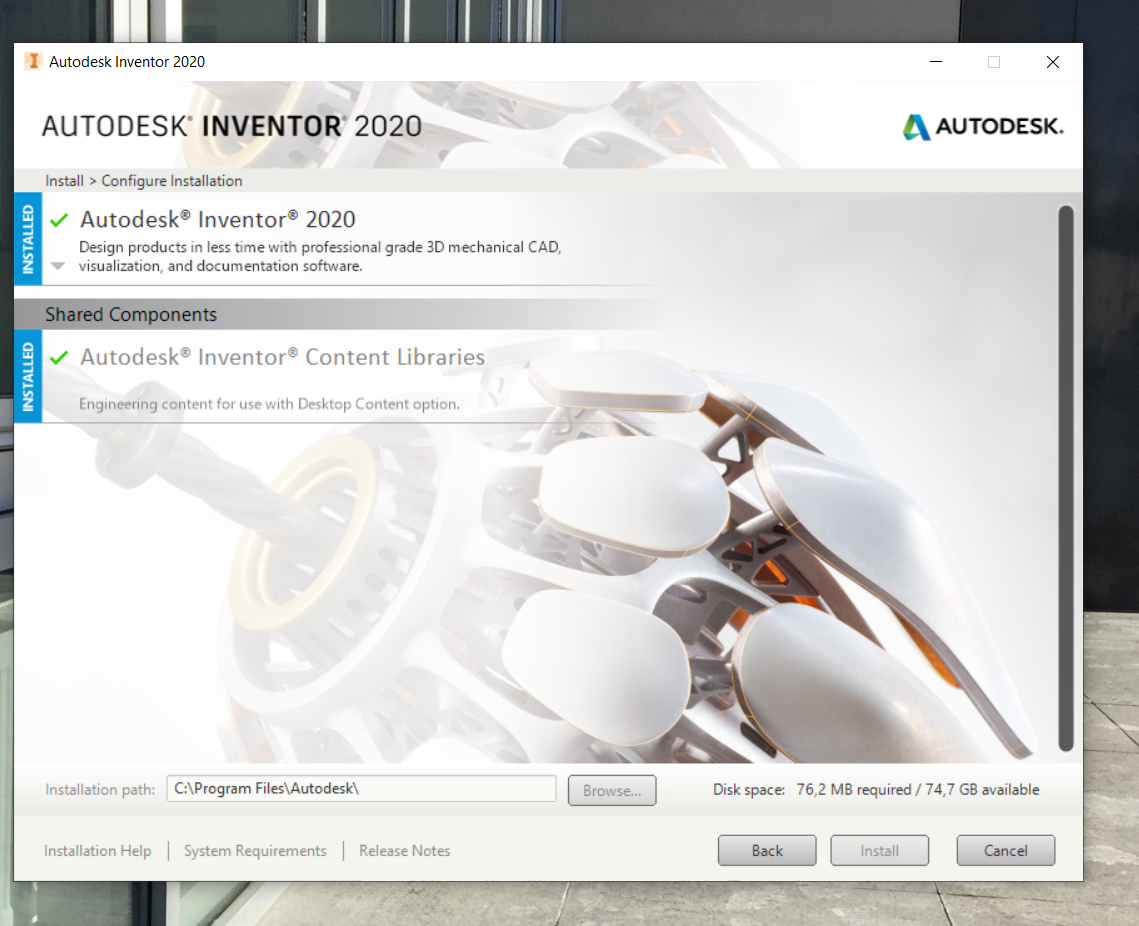The width and height of the screenshot is (1139, 926).
Task: Expand the Autodesk Inventor Content Libraries entry
Action: click(282, 356)
